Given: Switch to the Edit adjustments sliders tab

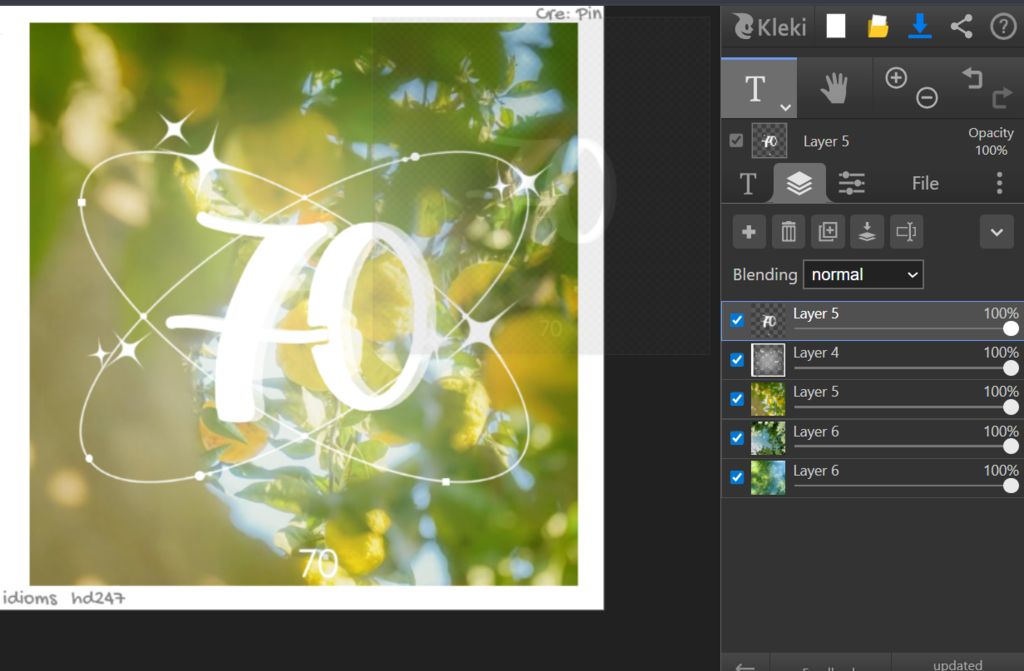Looking at the screenshot, I should [x=851, y=183].
